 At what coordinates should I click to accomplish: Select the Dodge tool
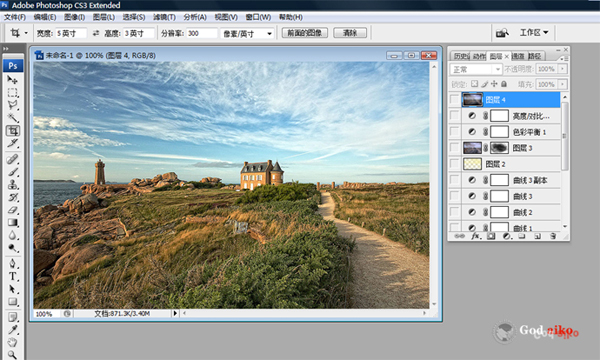[x=13, y=248]
